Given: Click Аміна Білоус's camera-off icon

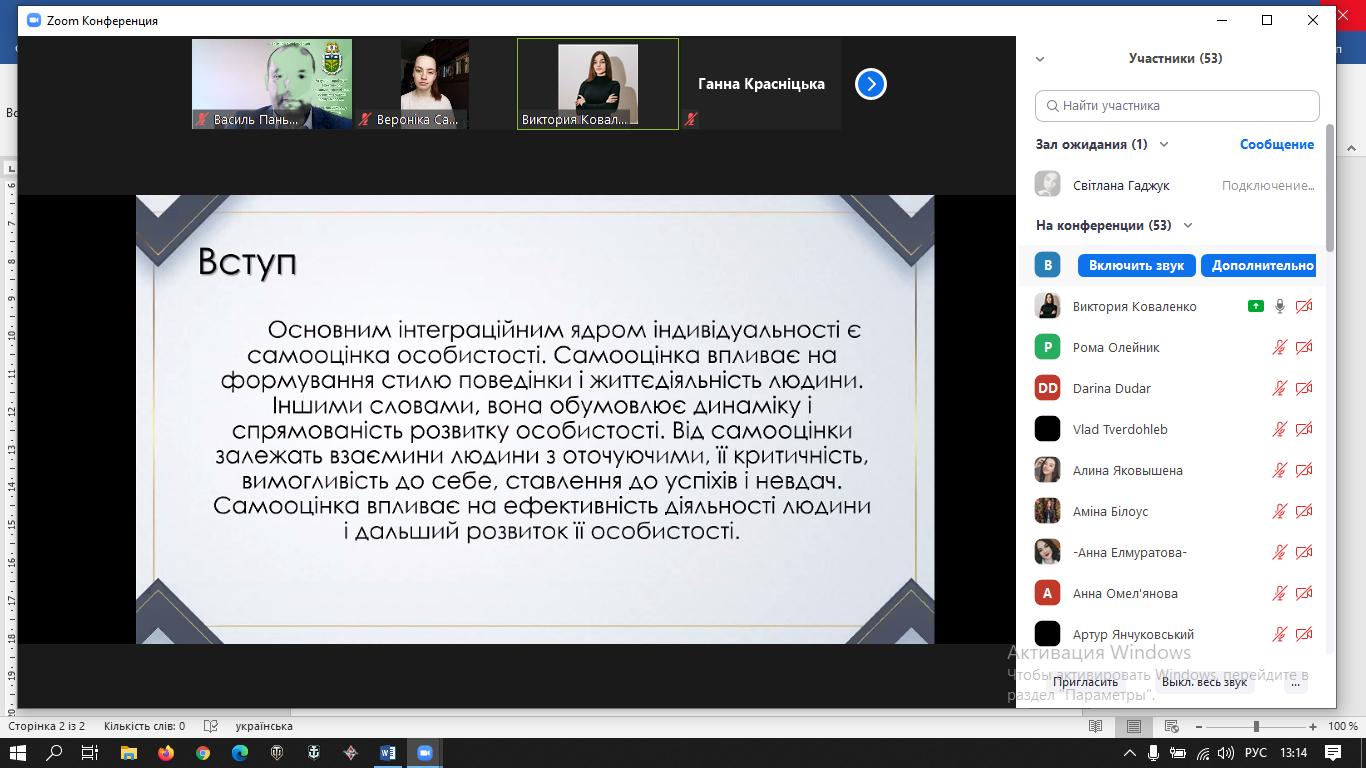Looking at the screenshot, I should [x=1304, y=512].
